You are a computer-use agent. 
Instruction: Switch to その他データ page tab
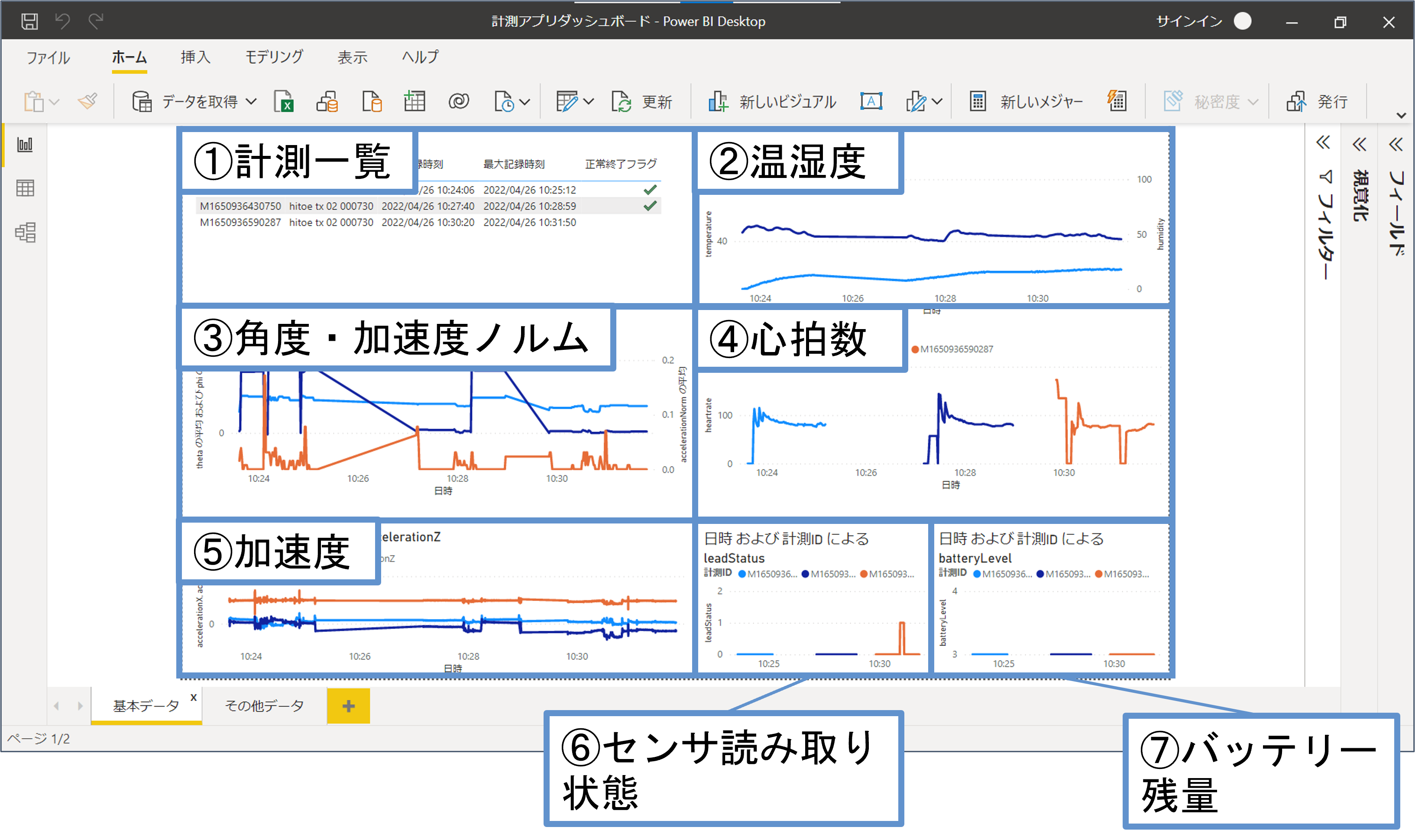coord(265,706)
